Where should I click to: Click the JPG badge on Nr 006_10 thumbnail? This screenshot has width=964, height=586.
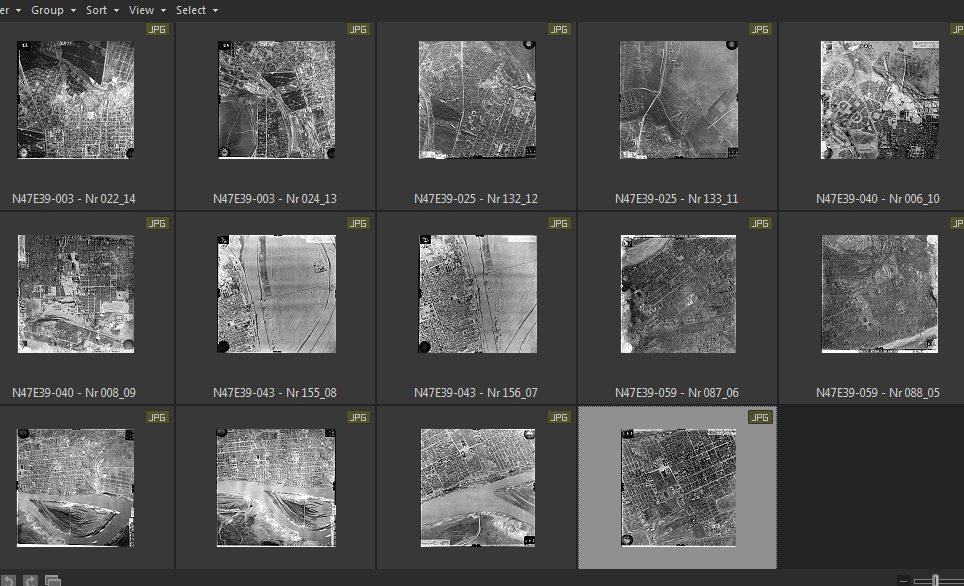[x=961, y=29]
